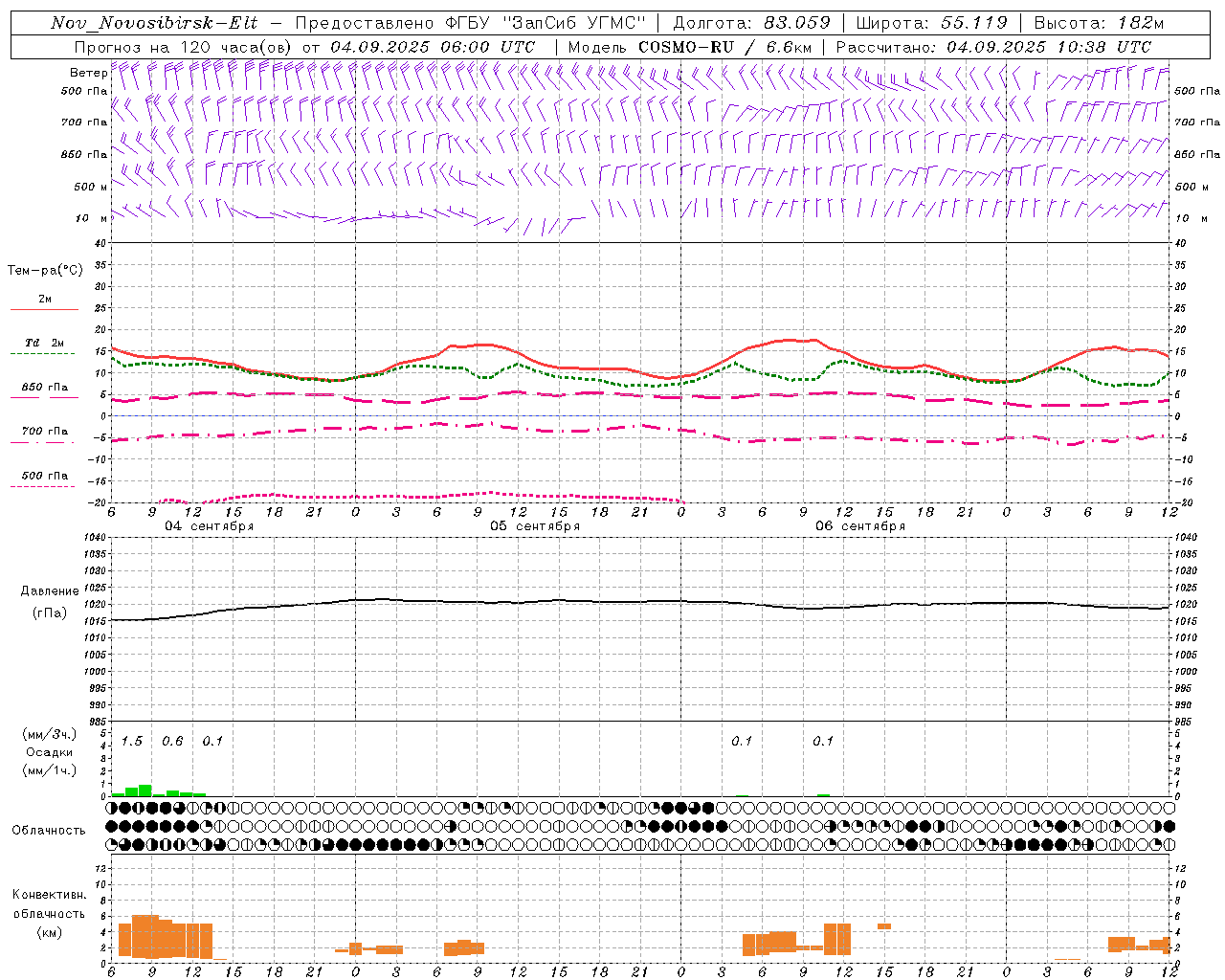1225x980 pixels.
Task: Select the Осадки precipitation label
Action: [48, 752]
